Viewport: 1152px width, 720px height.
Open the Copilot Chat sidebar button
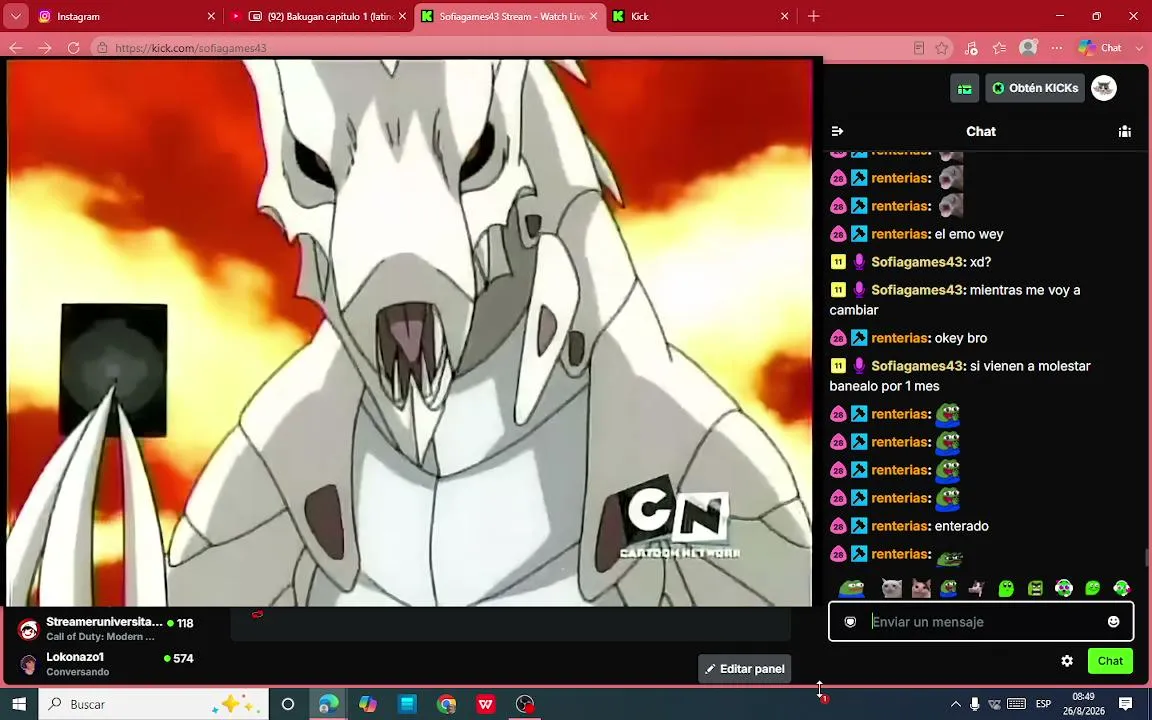pyautogui.click(x=1100, y=48)
